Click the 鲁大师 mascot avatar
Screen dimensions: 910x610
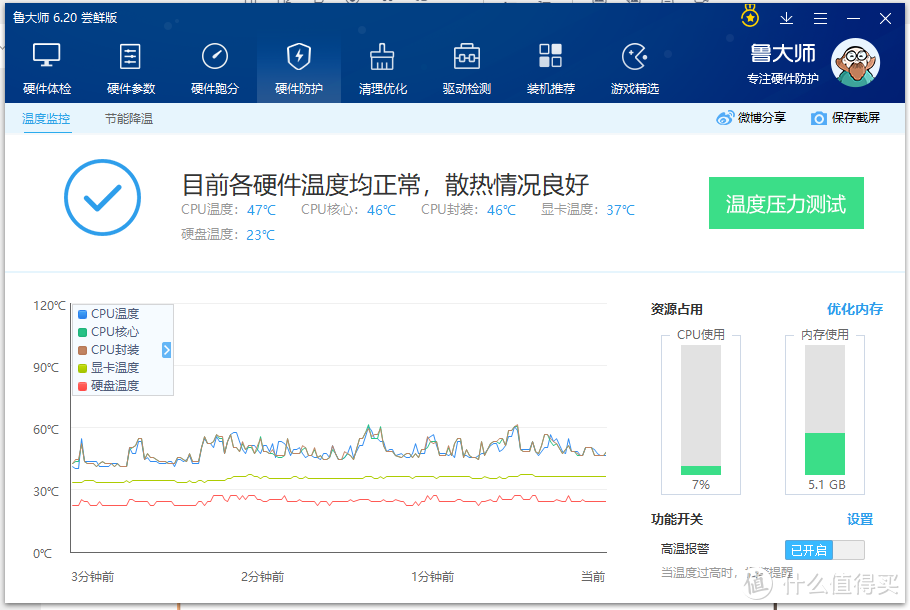point(855,63)
